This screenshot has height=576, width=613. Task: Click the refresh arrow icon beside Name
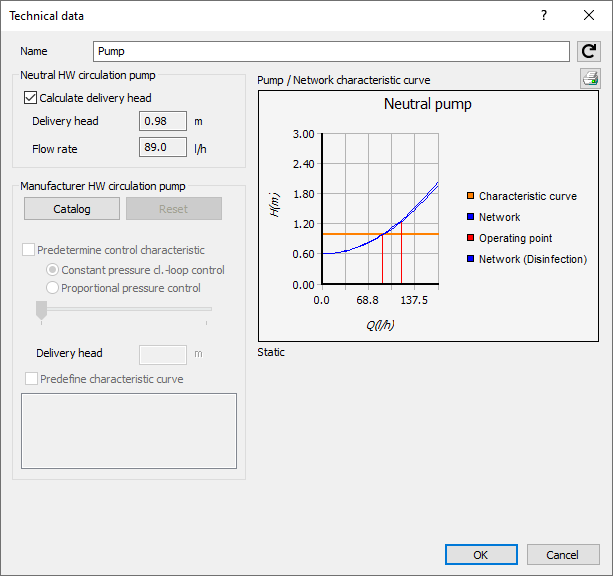point(589,51)
